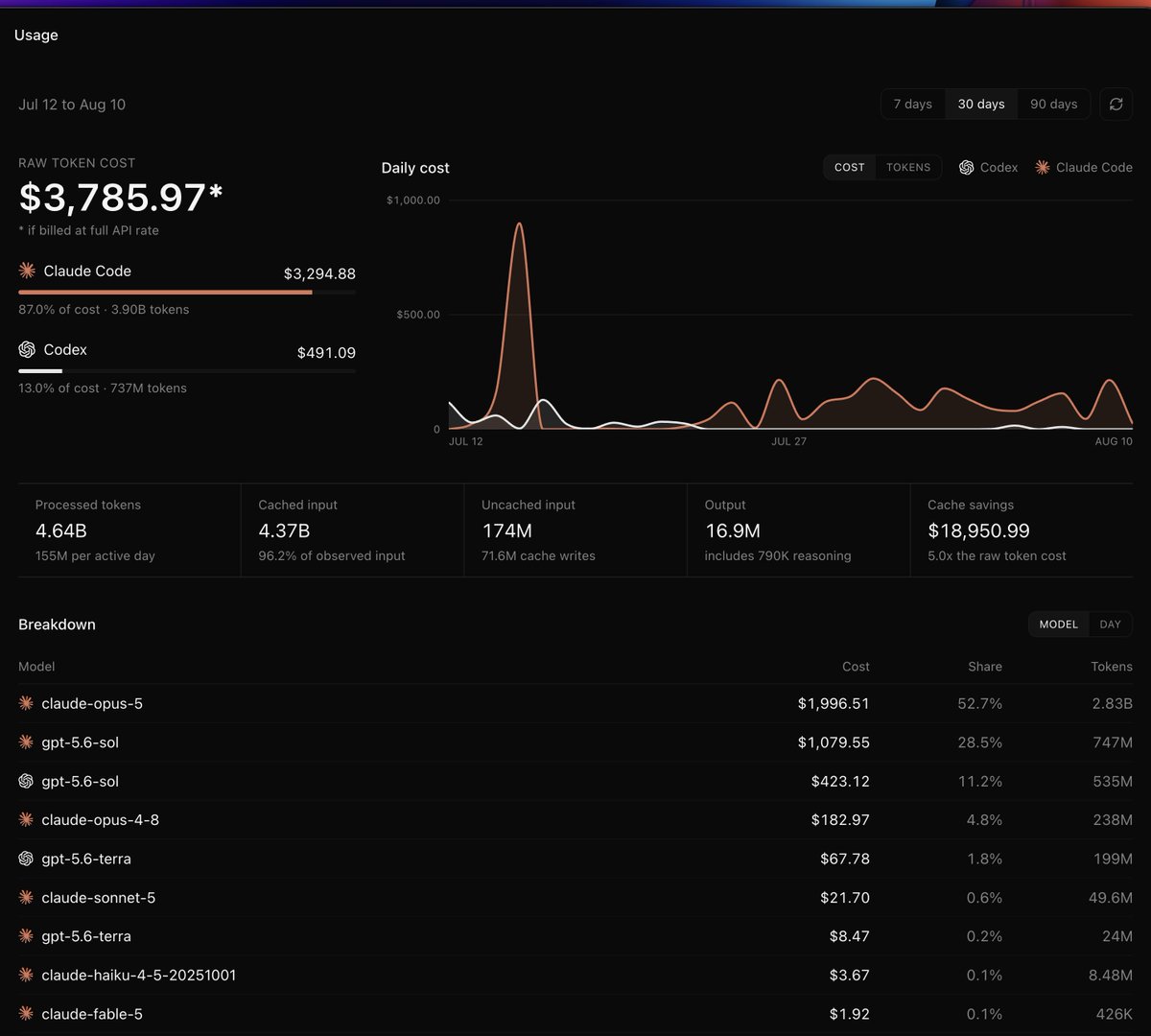Screen dimensions: 1151x1036
Task: Click icon beside claude-opus-5 row
Action: (26, 703)
